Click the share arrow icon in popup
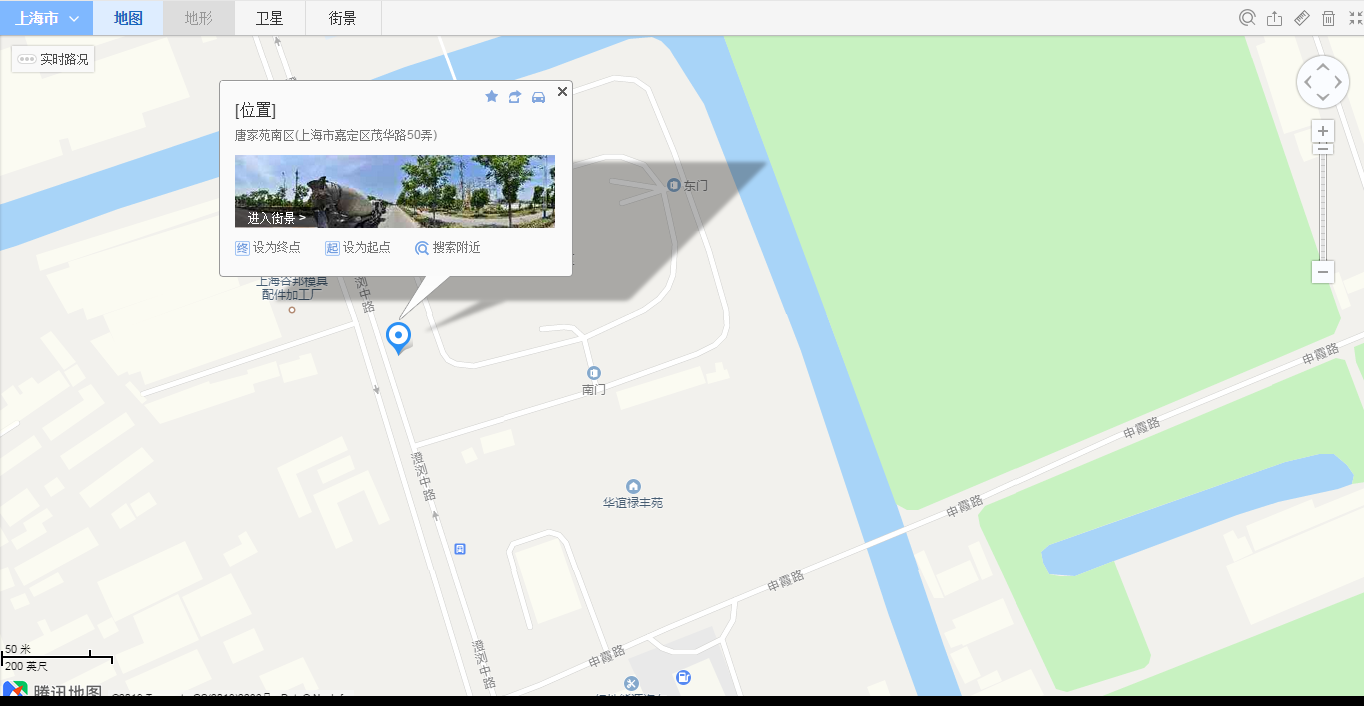 click(515, 96)
